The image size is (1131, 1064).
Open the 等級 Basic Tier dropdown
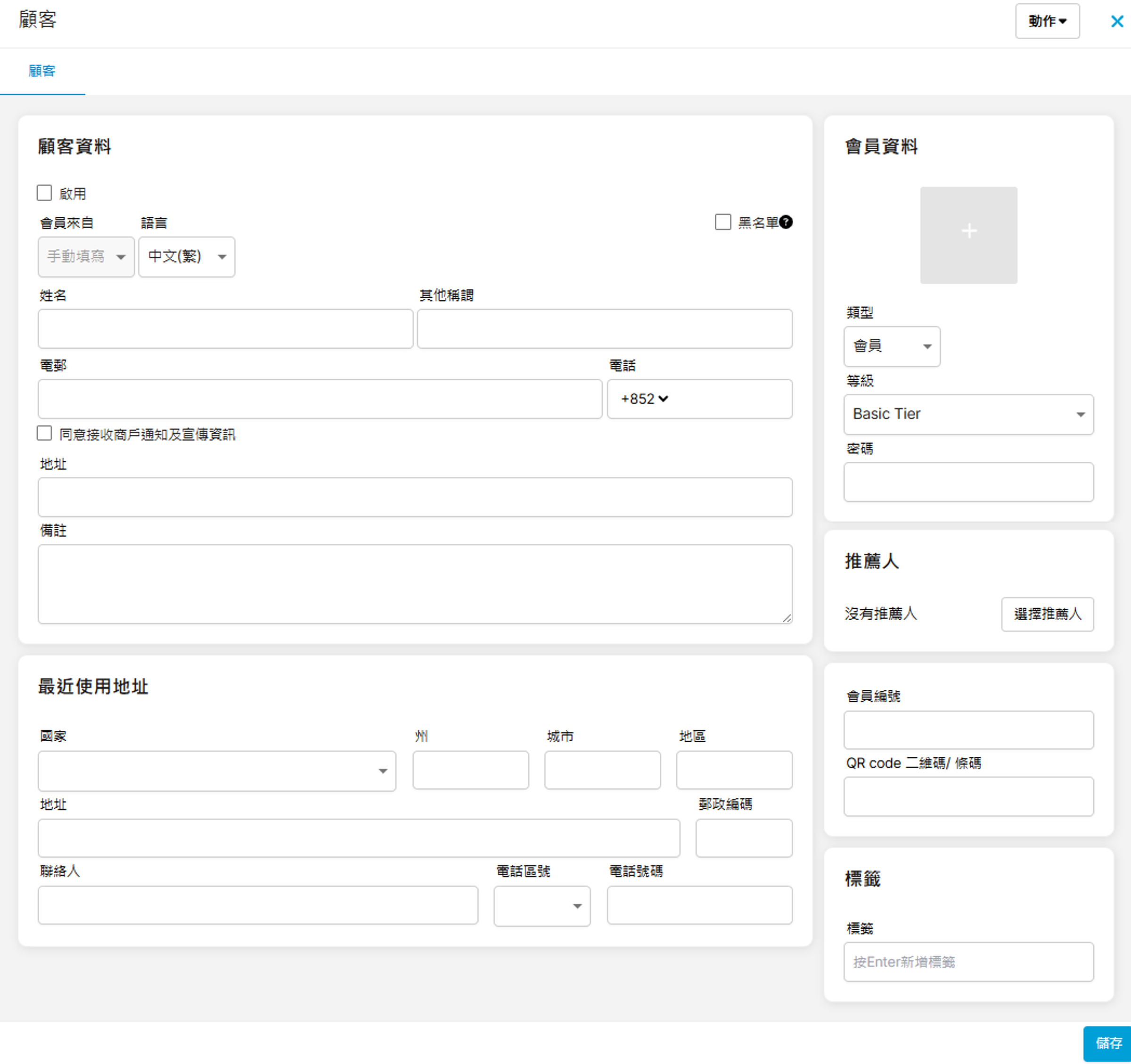point(968,414)
